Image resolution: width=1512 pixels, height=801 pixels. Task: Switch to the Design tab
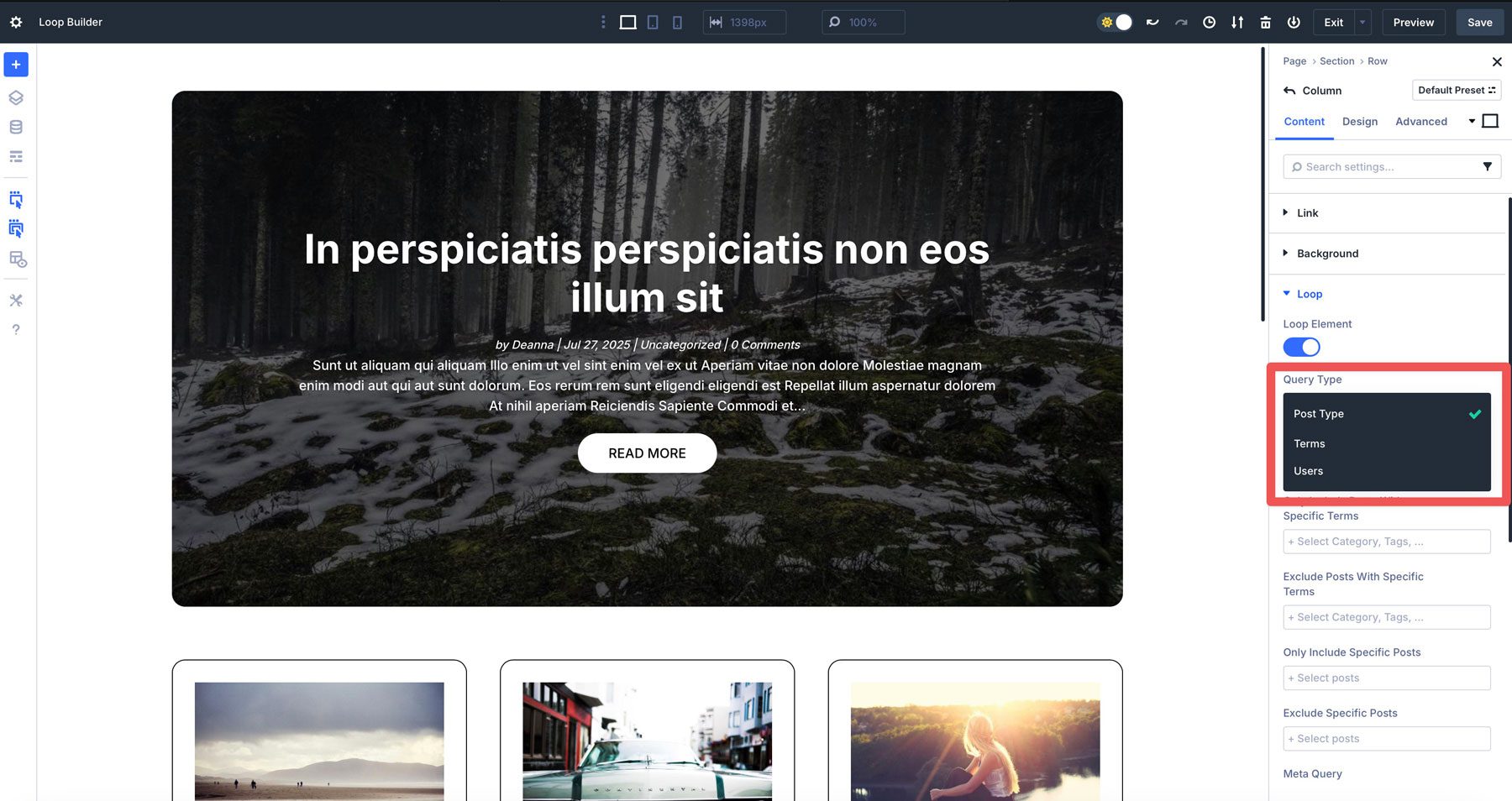(x=1360, y=121)
